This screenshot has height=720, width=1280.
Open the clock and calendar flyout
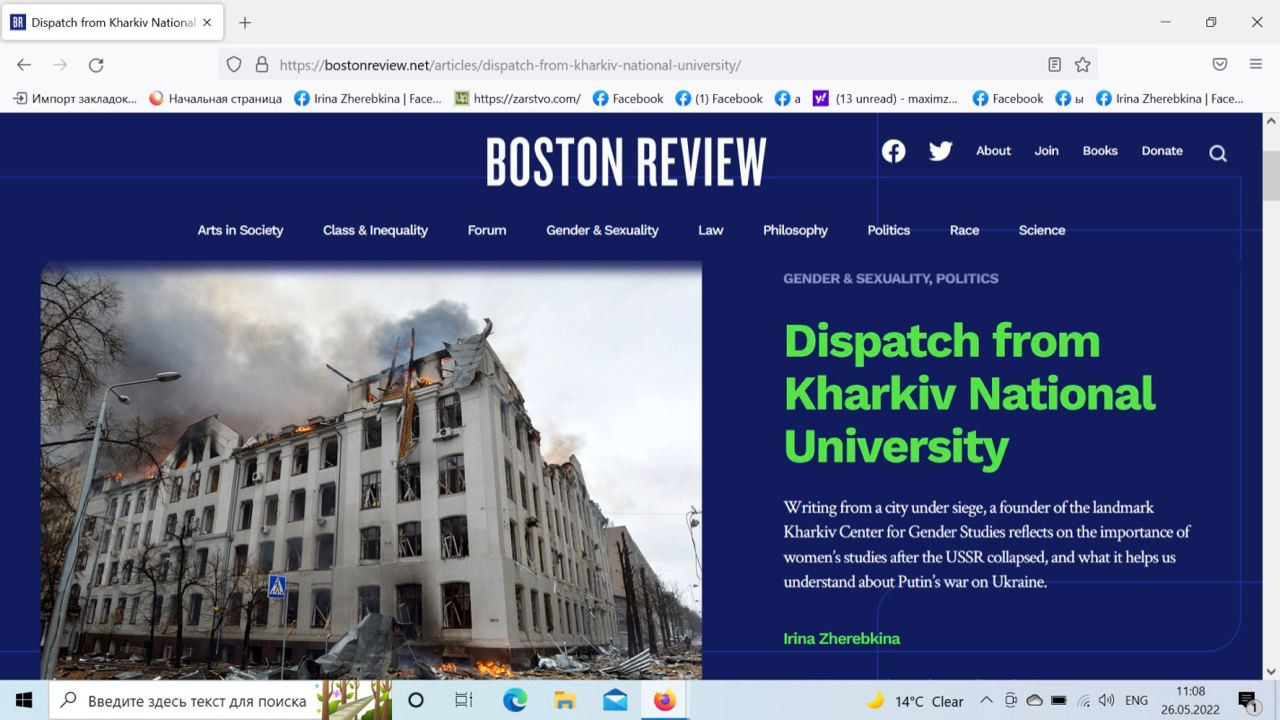click(1190, 700)
